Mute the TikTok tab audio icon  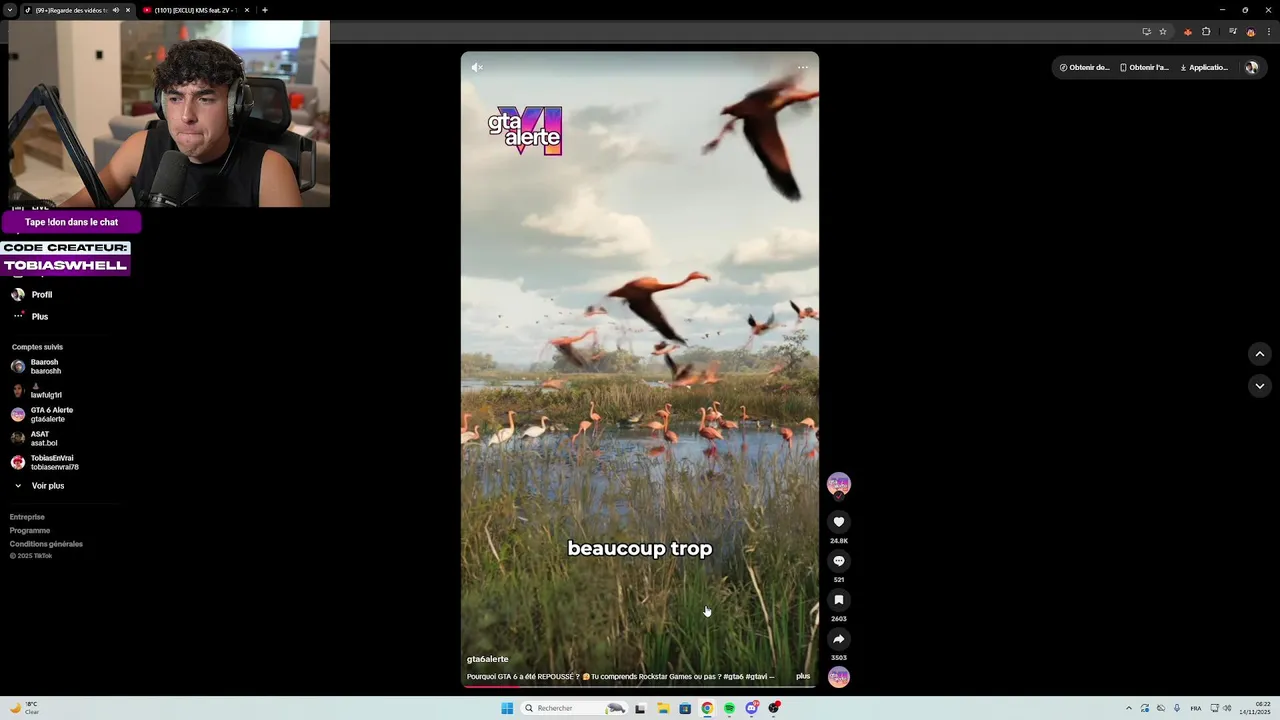click(x=116, y=10)
